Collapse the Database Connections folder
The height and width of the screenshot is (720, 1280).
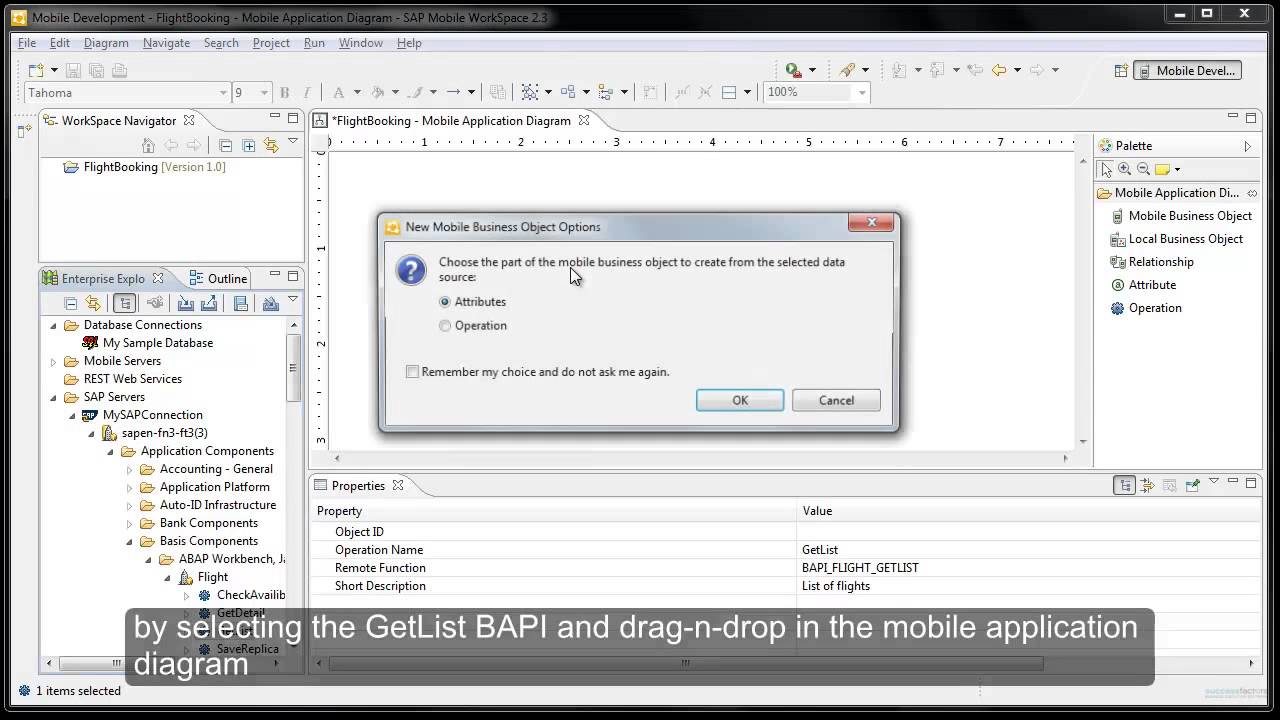[54, 325]
